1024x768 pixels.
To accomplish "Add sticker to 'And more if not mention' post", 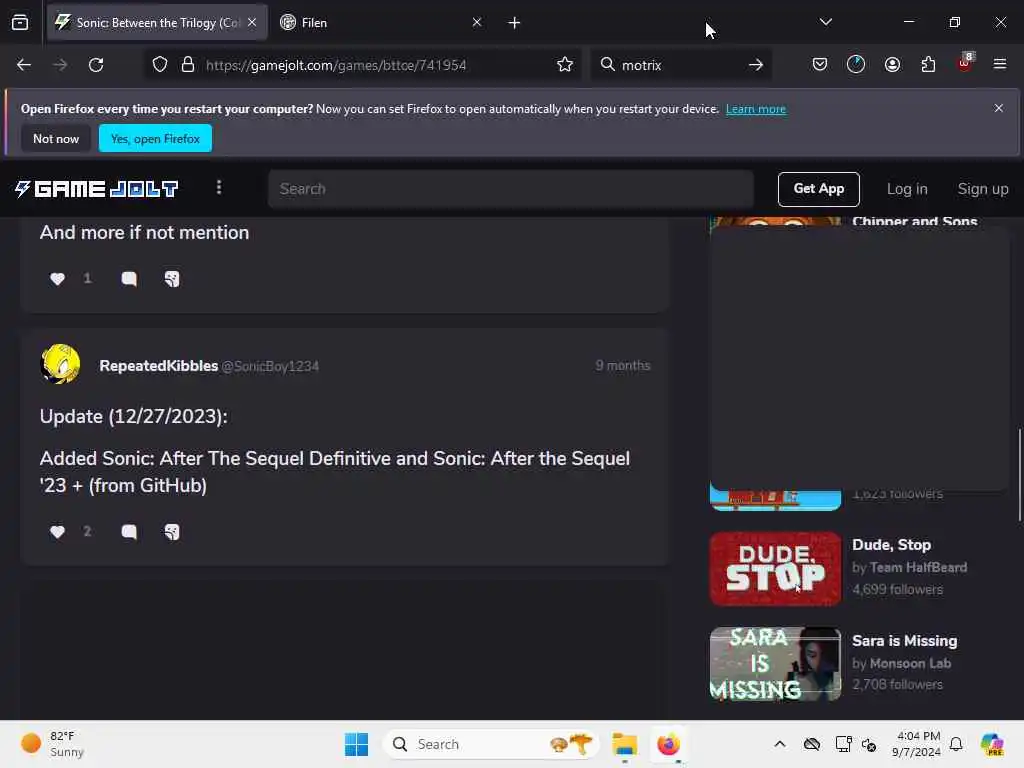I will pos(172,279).
